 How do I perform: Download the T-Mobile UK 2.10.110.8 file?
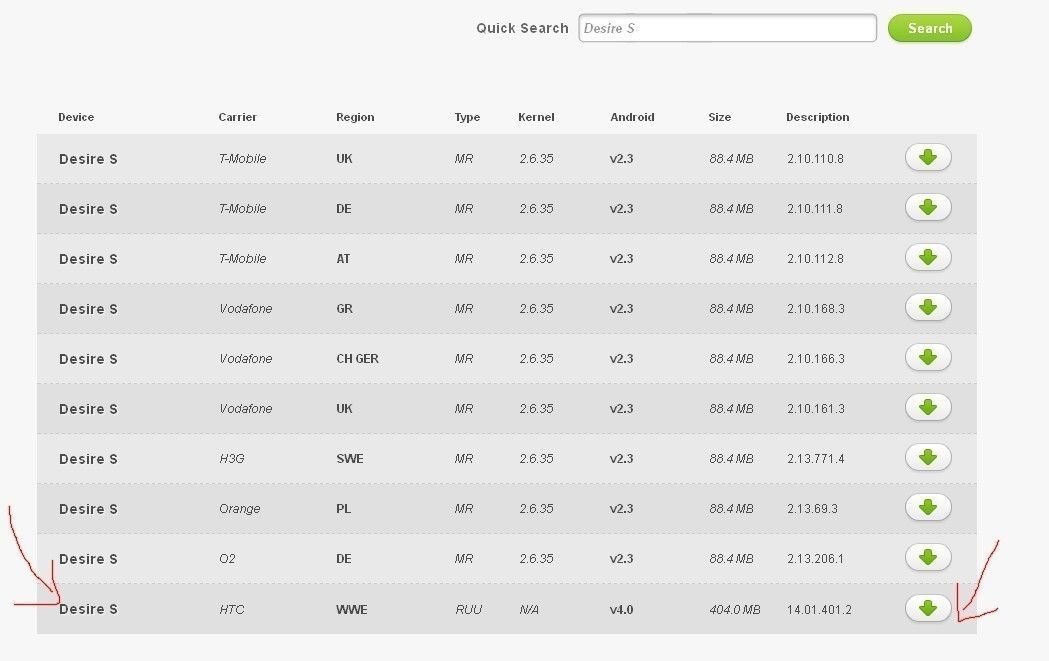(928, 158)
